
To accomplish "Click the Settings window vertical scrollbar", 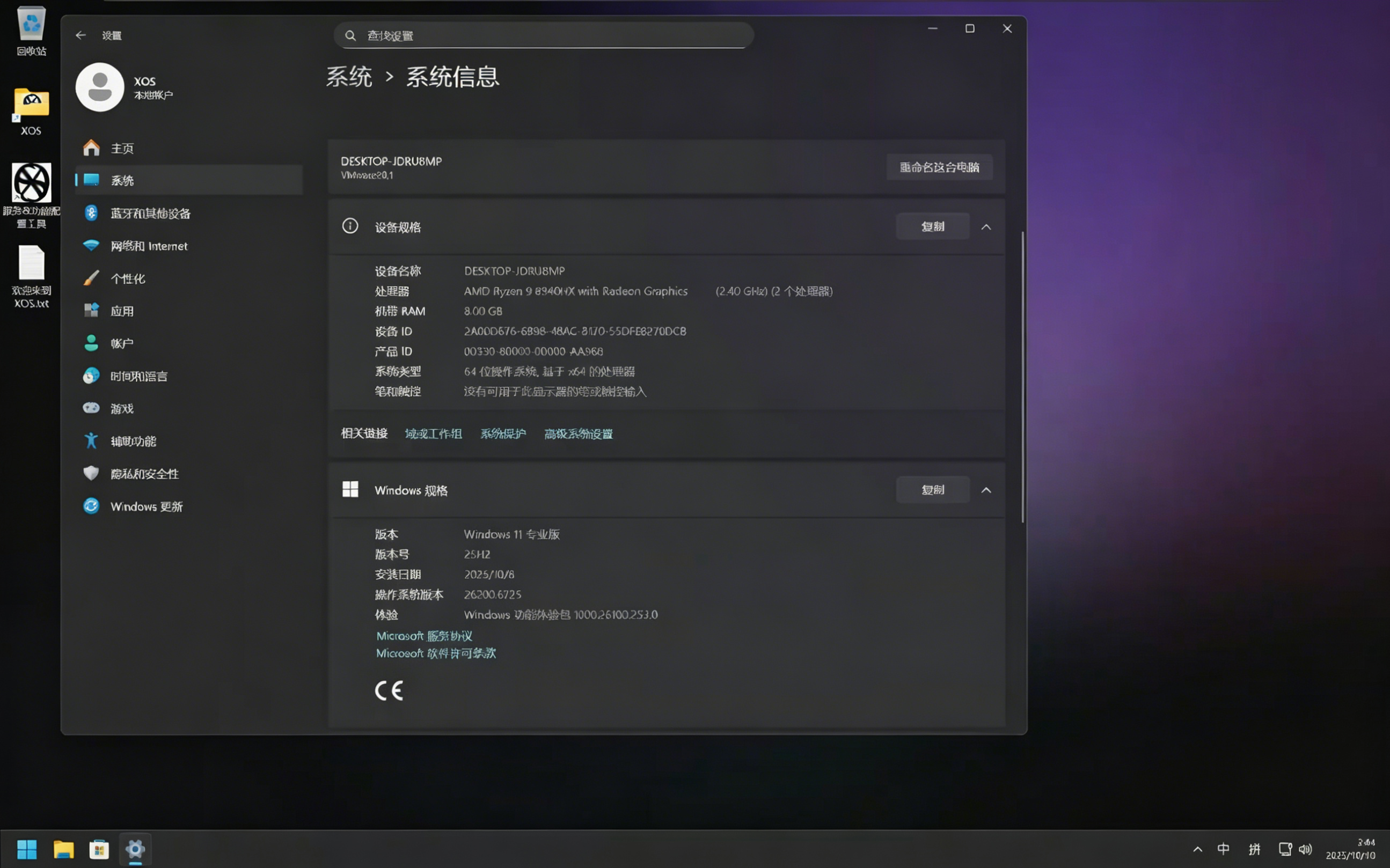I will 1022,377.
